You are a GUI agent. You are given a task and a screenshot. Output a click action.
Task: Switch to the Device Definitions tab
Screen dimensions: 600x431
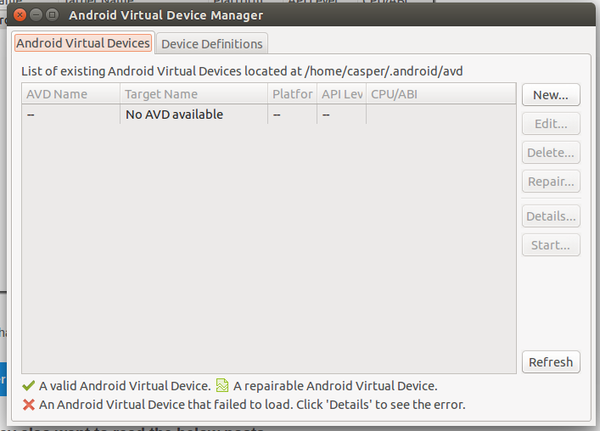[x=212, y=44]
